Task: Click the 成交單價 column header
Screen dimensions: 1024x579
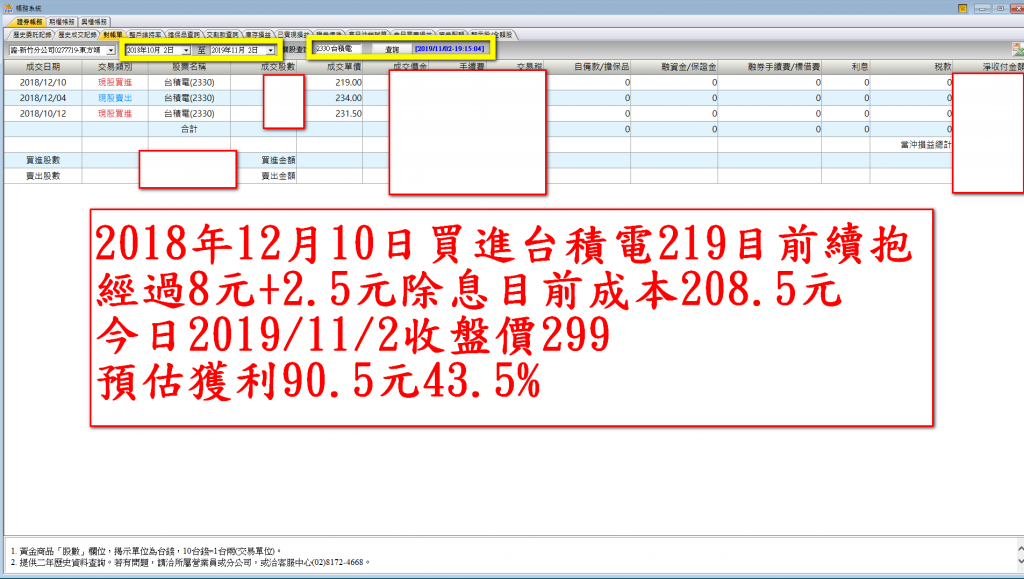Action: click(x=330, y=67)
